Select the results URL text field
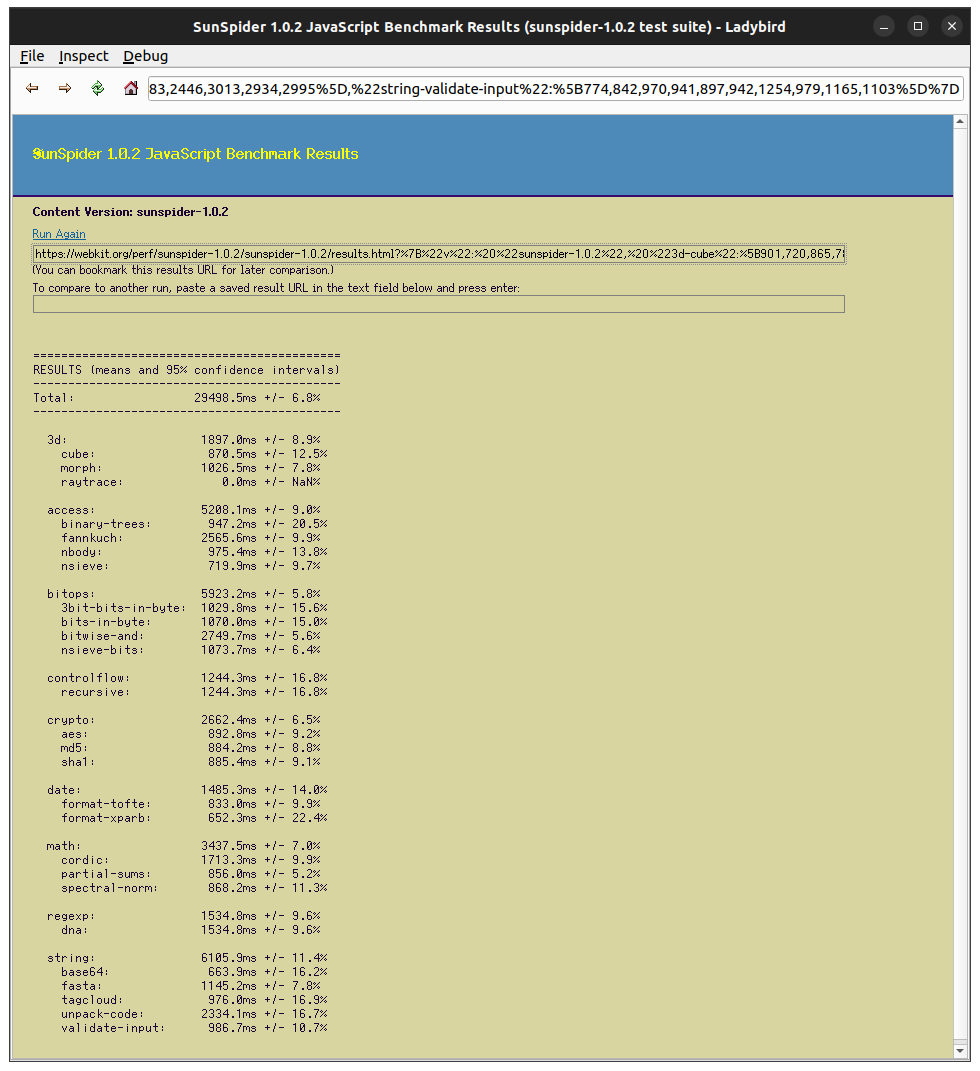The width and height of the screenshot is (980, 1071). tap(439, 253)
